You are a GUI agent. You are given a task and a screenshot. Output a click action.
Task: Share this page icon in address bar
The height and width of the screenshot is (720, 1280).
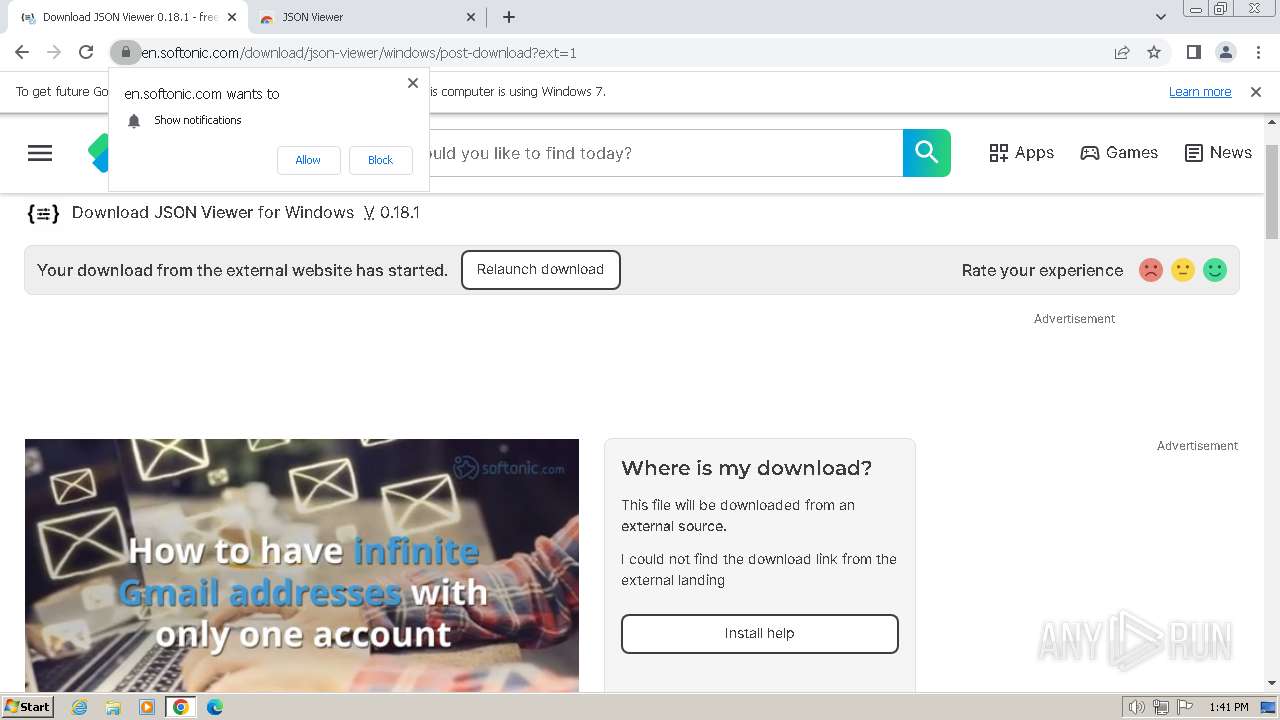click(x=1122, y=53)
